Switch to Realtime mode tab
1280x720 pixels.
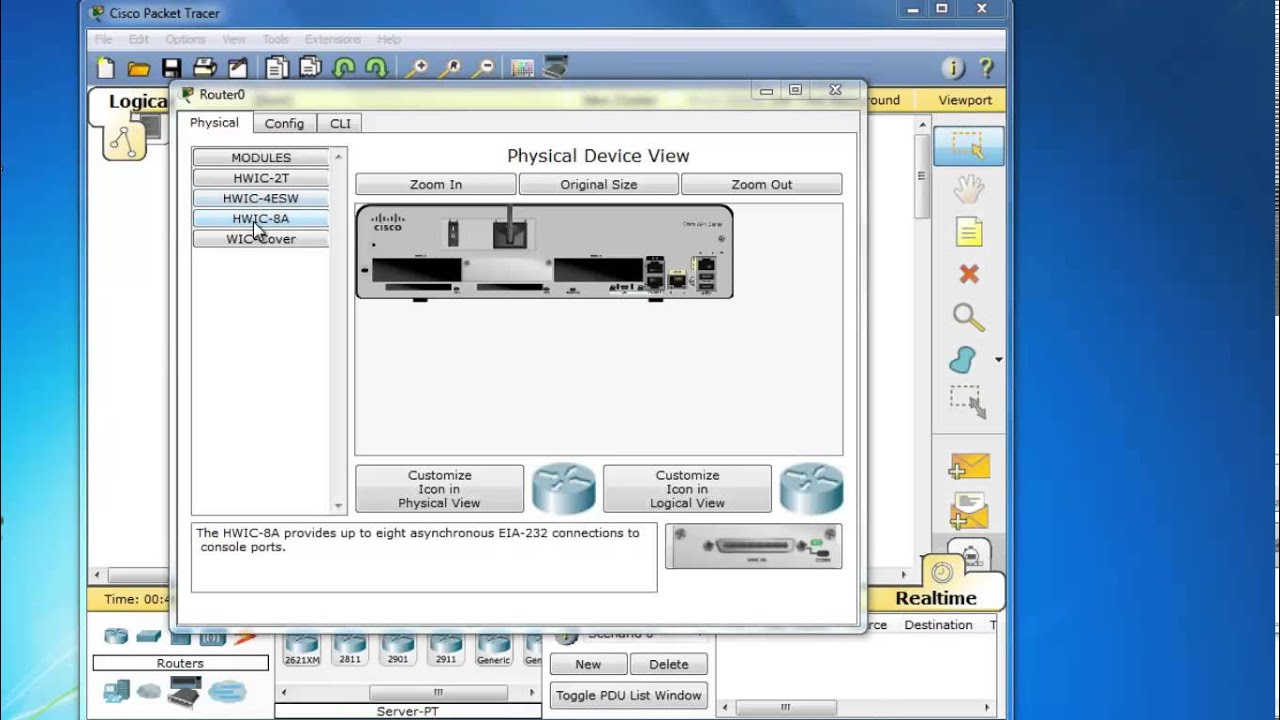coord(935,598)
